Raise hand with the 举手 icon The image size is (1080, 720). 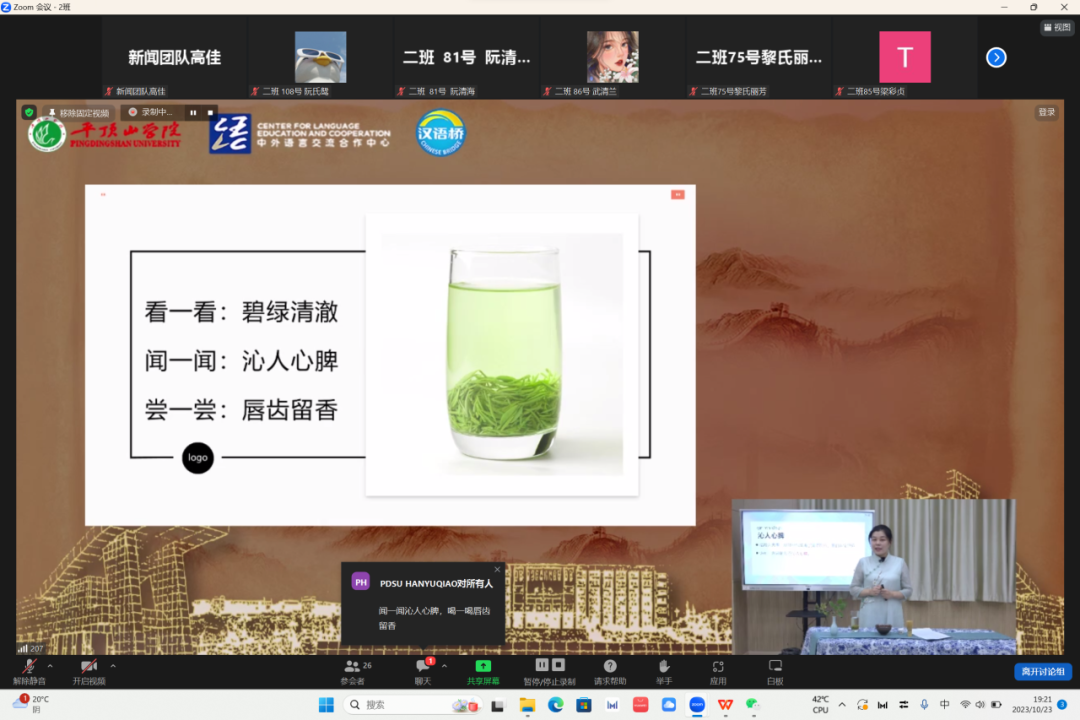pyautogui.click(x=663, y=670)
